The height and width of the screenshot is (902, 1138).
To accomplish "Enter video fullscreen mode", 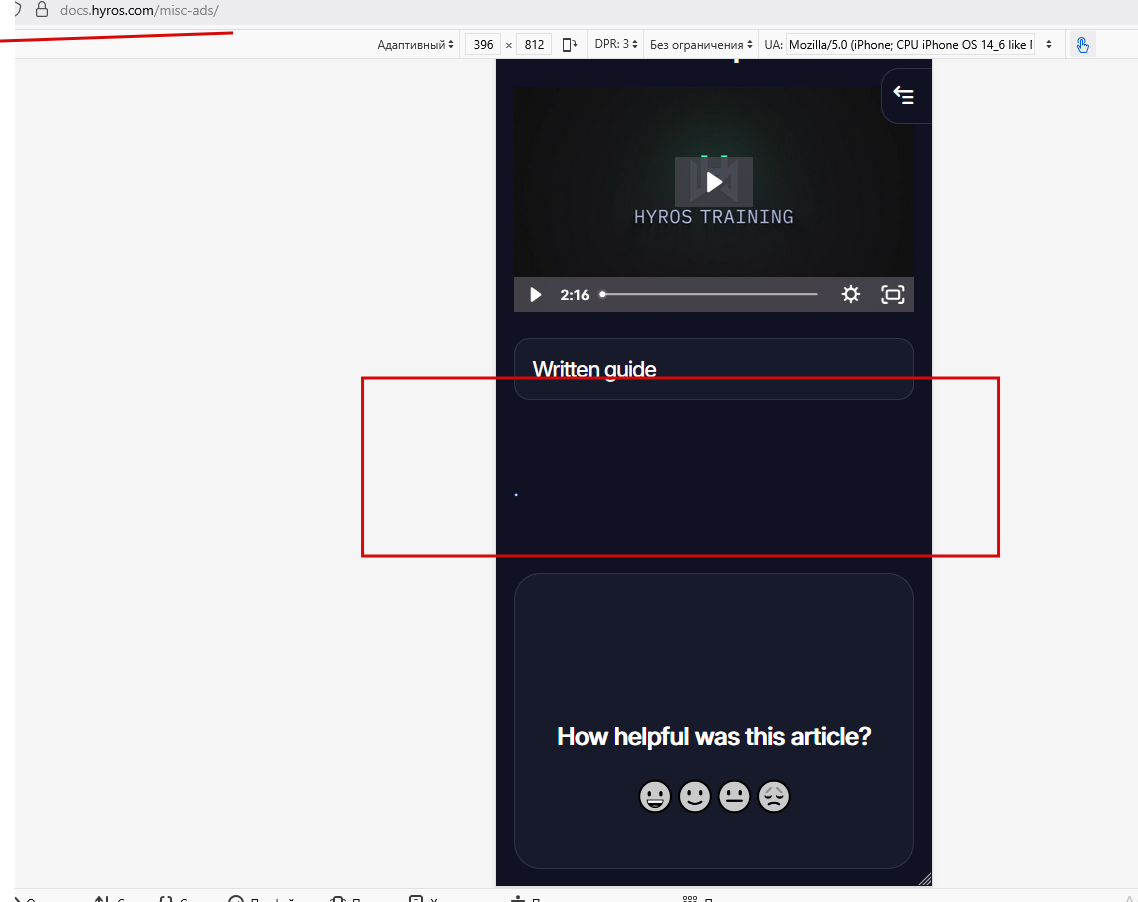I will point(893,294).
